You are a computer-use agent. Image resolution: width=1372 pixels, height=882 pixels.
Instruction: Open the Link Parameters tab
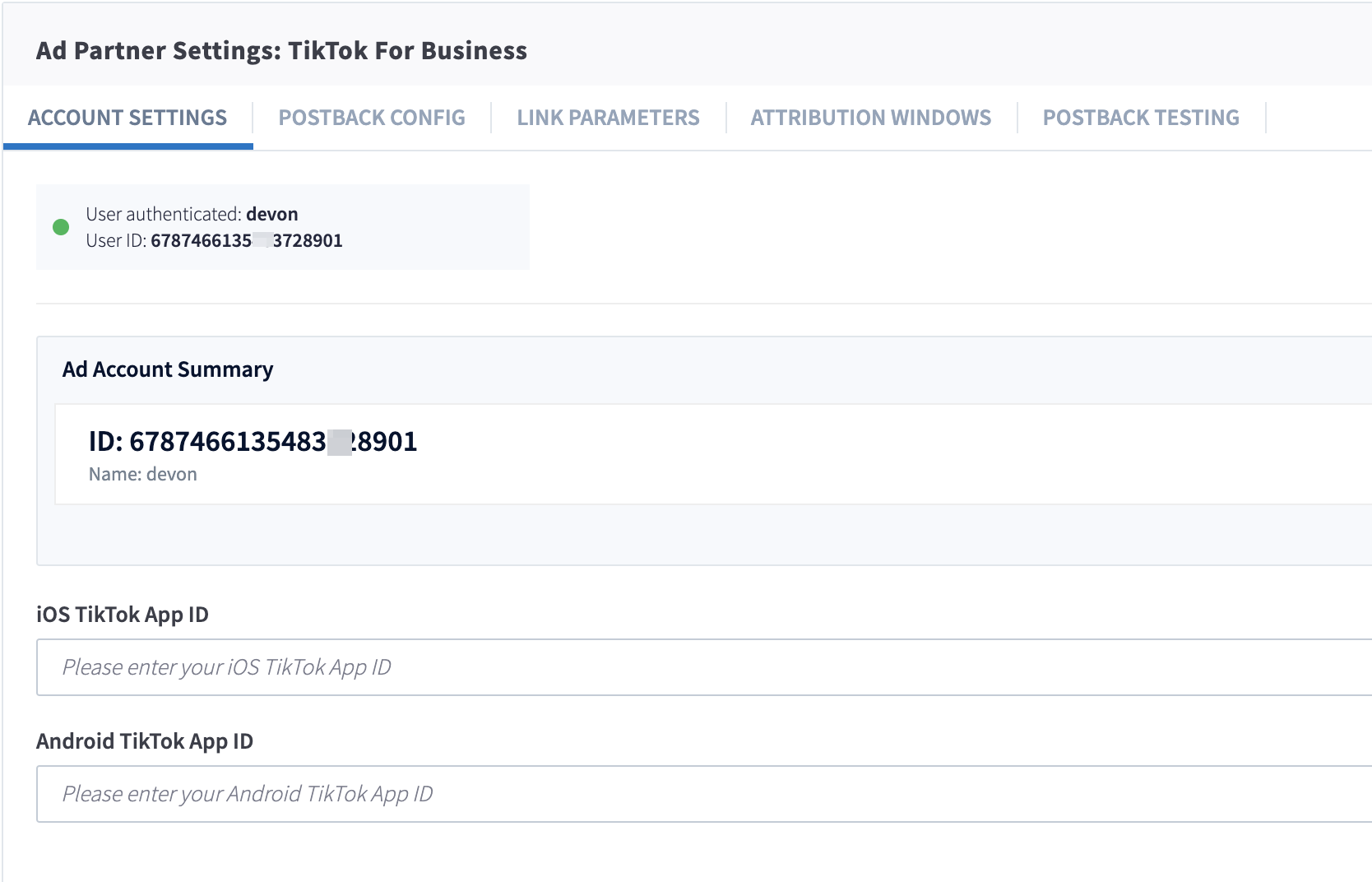pyautogui.click(x=608, y=118)
